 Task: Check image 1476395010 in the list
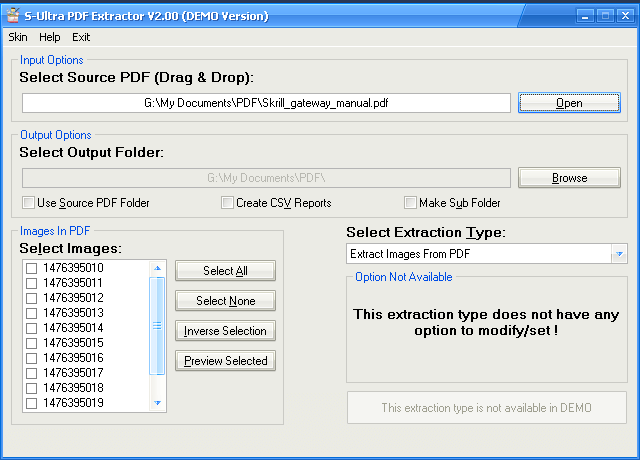point(32,268)
